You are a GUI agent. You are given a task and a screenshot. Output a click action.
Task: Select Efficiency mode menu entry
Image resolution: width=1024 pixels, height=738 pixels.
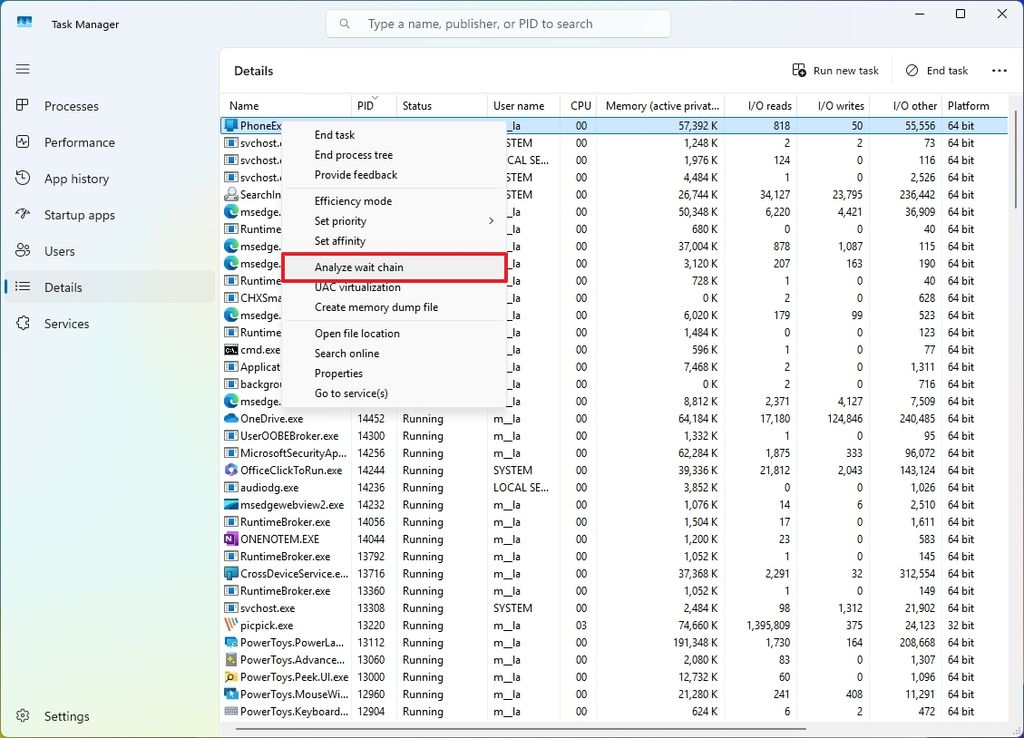click(x=394, y=201)
